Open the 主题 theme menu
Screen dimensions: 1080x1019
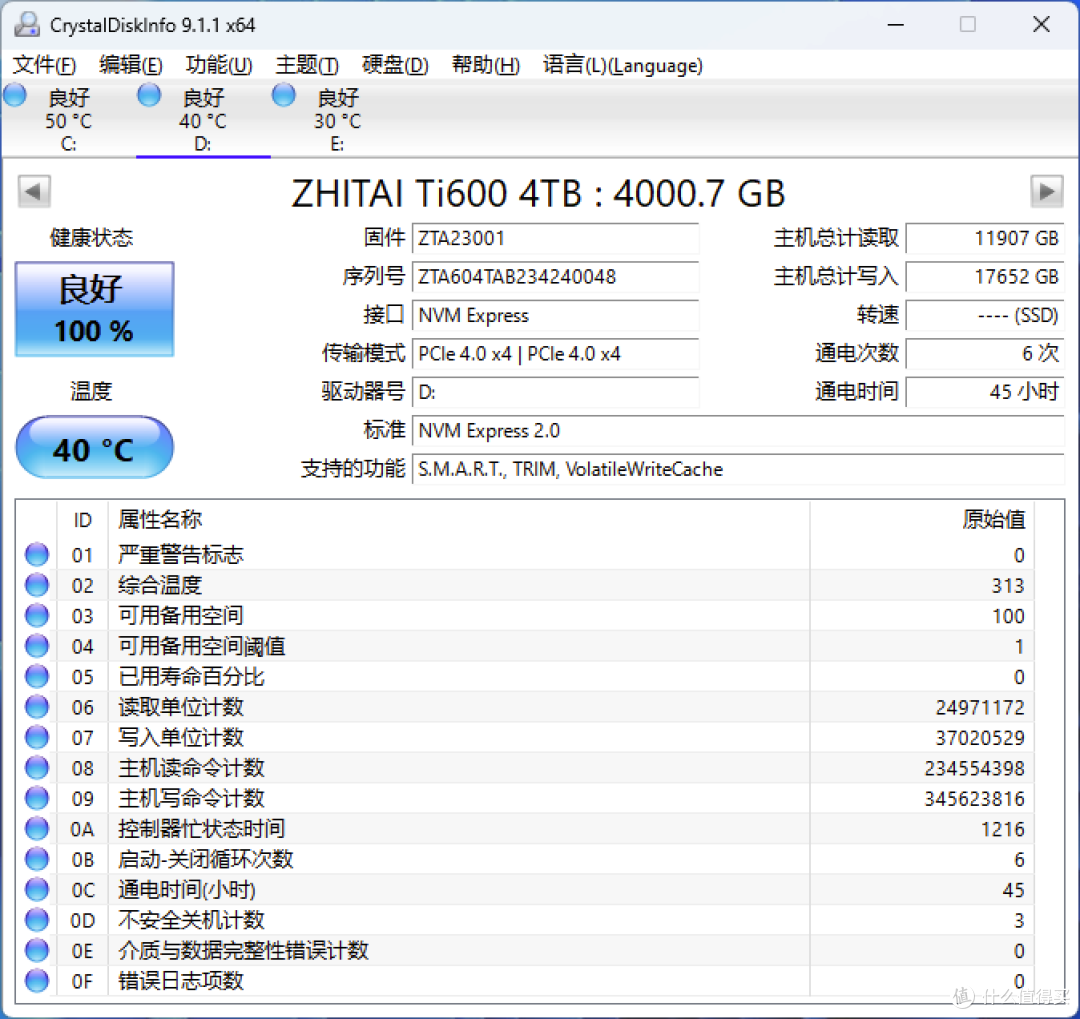point(305,65)
